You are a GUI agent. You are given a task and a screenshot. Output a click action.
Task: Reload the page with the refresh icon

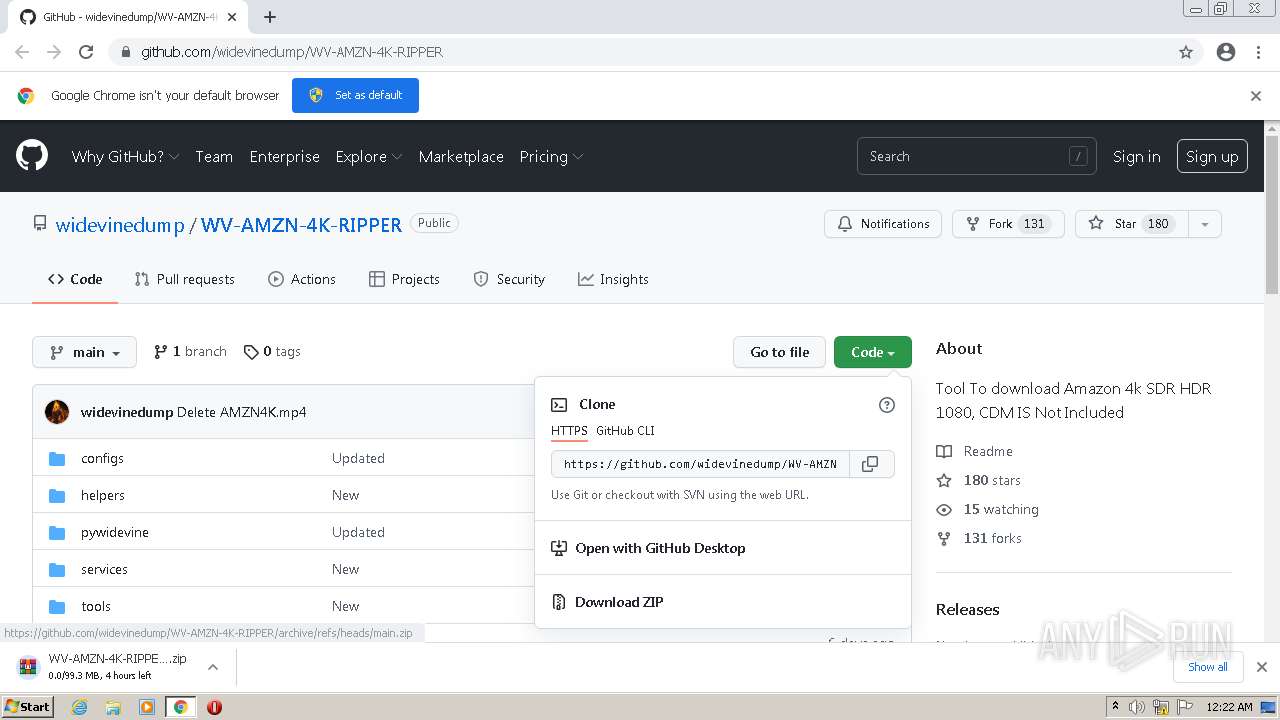tap(86, 52)
